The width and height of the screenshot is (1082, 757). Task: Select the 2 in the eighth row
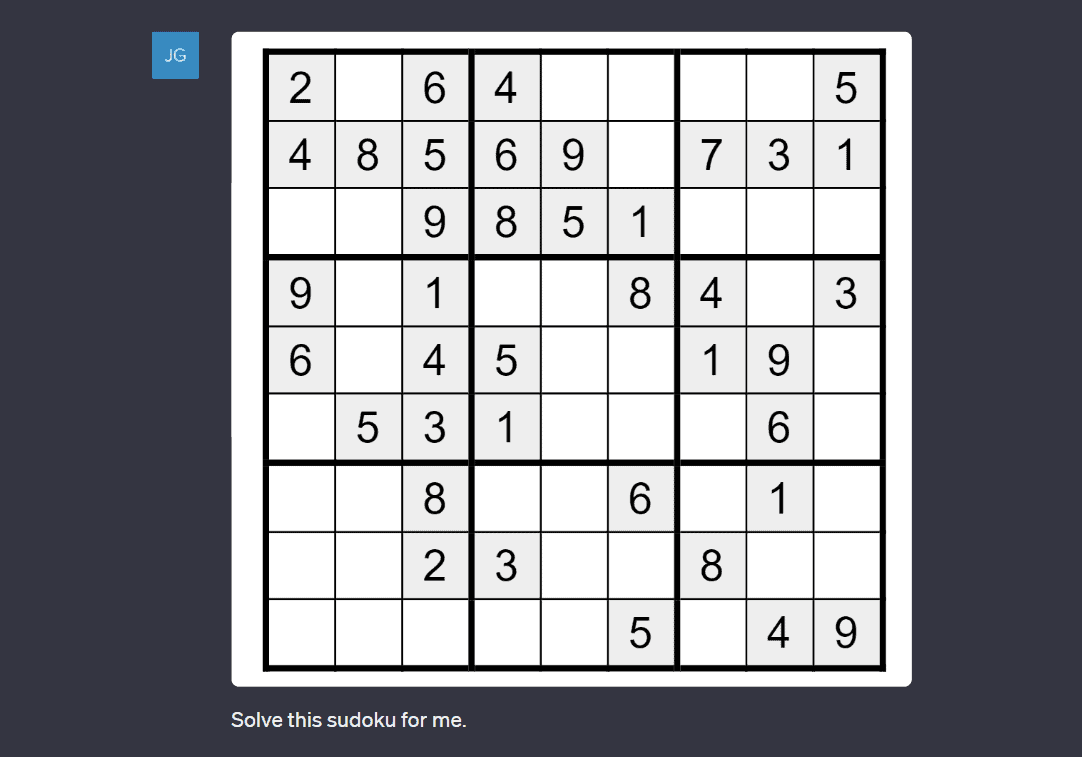point(435,566)
